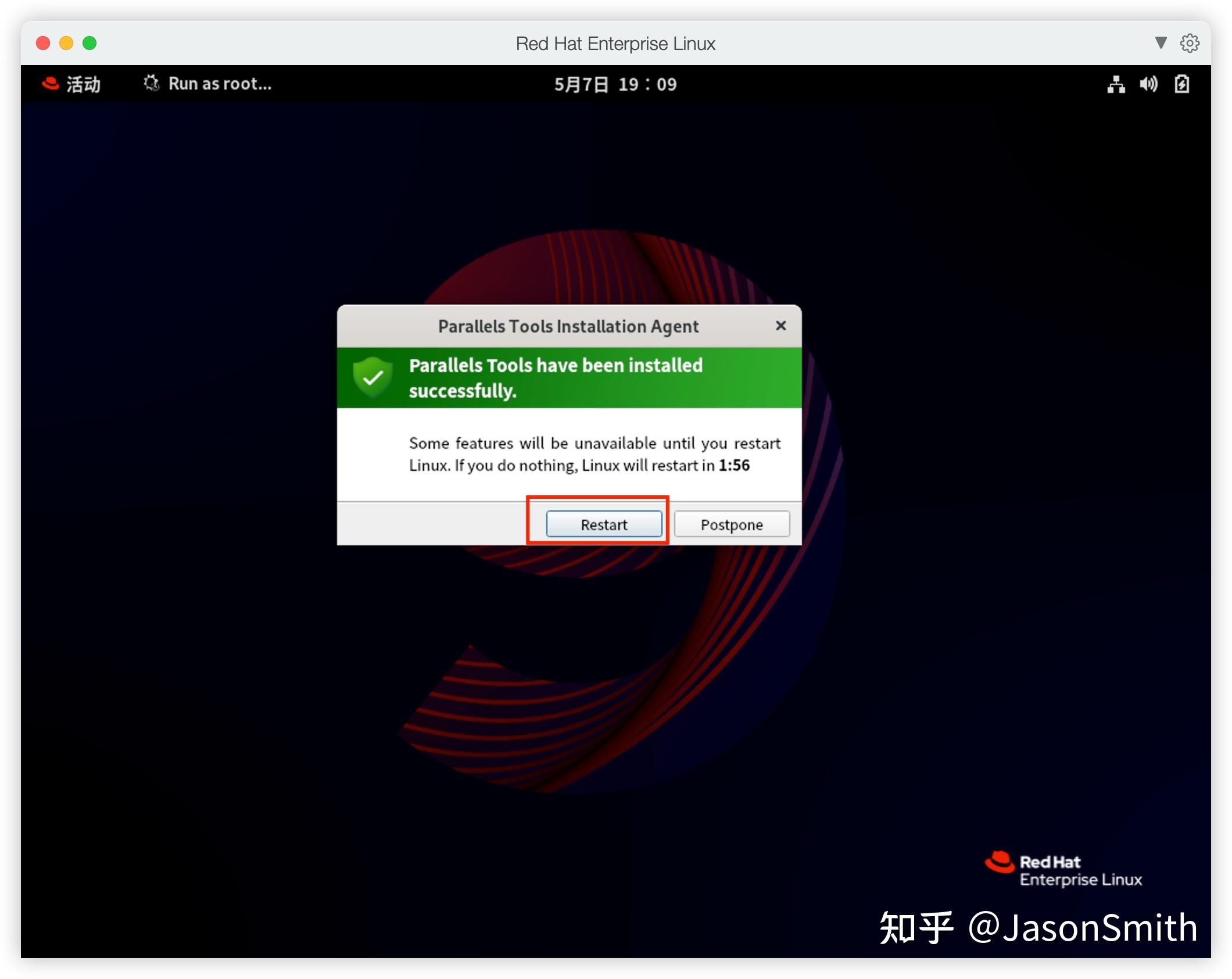Image resolution: width=1232 pixels, height=979 pixels.
Task: Open Parallels actions via the triangle icon
Action: pos(1160,42)
